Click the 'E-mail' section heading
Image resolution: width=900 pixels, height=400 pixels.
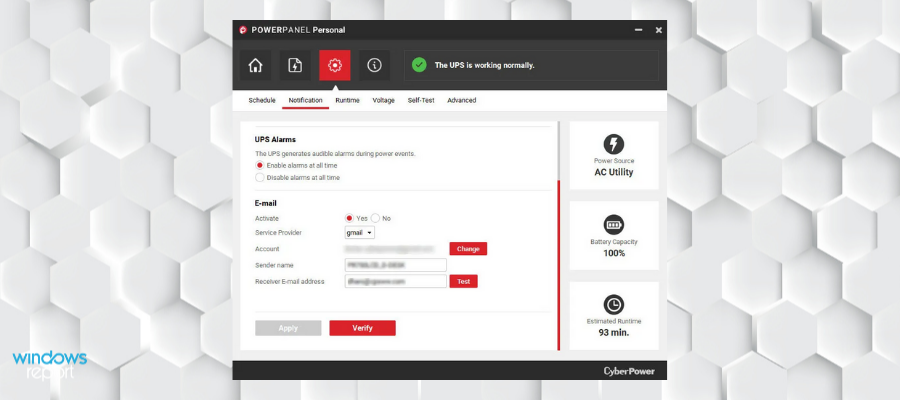(266, 203)
